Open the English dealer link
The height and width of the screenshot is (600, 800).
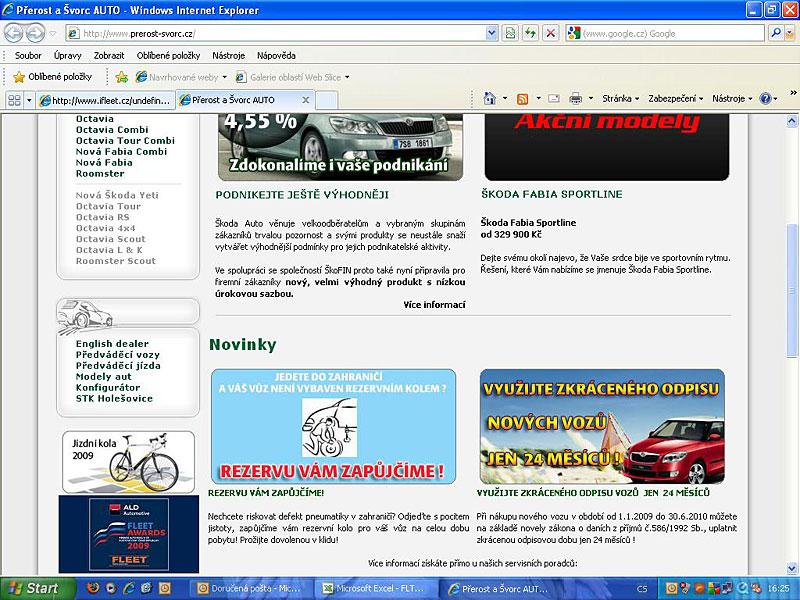click(112, 344)
